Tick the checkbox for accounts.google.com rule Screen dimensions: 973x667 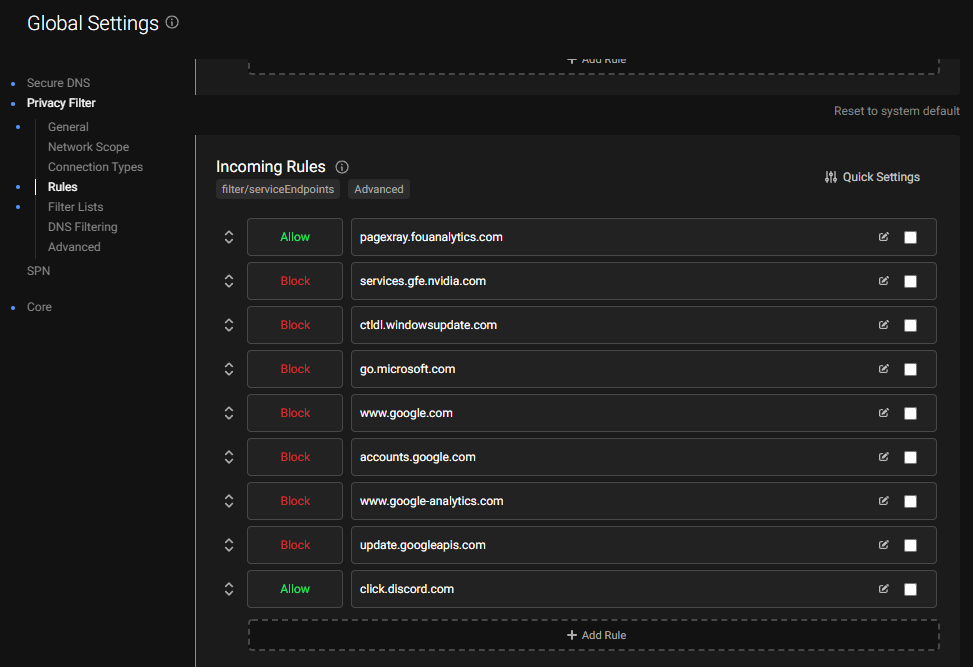pyautogui.click(x=910, y=457)
